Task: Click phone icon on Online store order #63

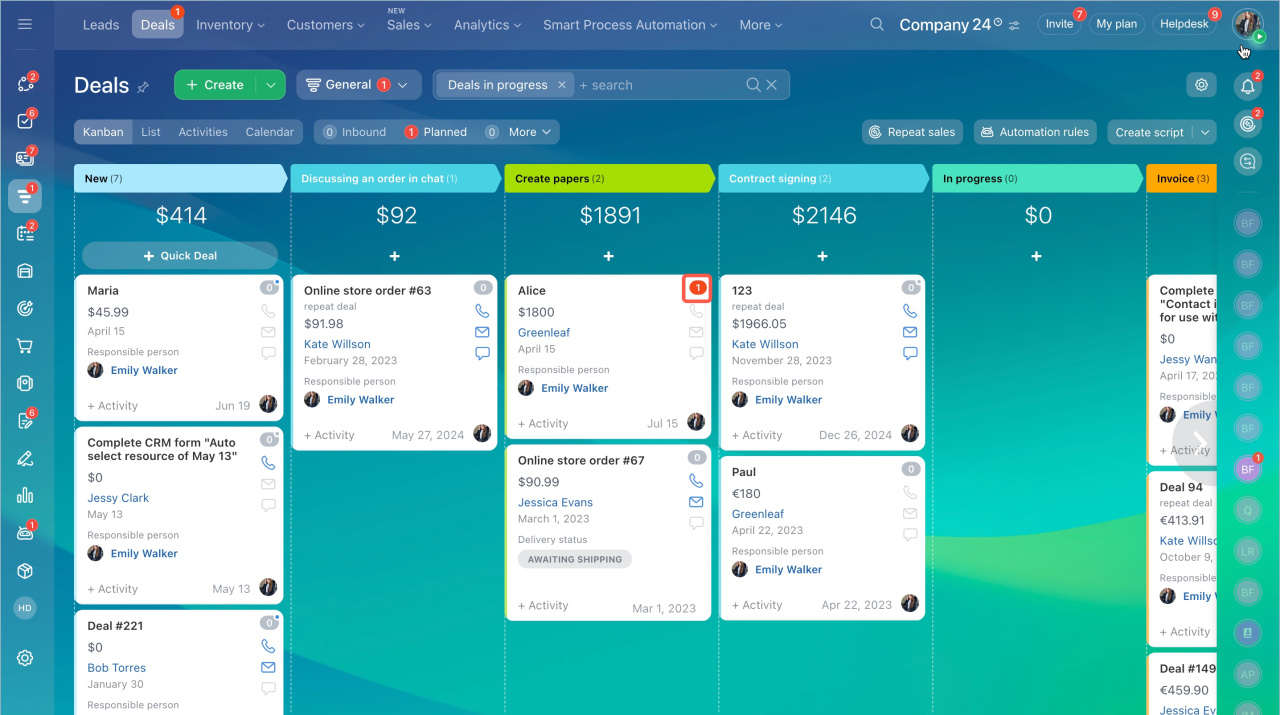Action: (482, 311)
